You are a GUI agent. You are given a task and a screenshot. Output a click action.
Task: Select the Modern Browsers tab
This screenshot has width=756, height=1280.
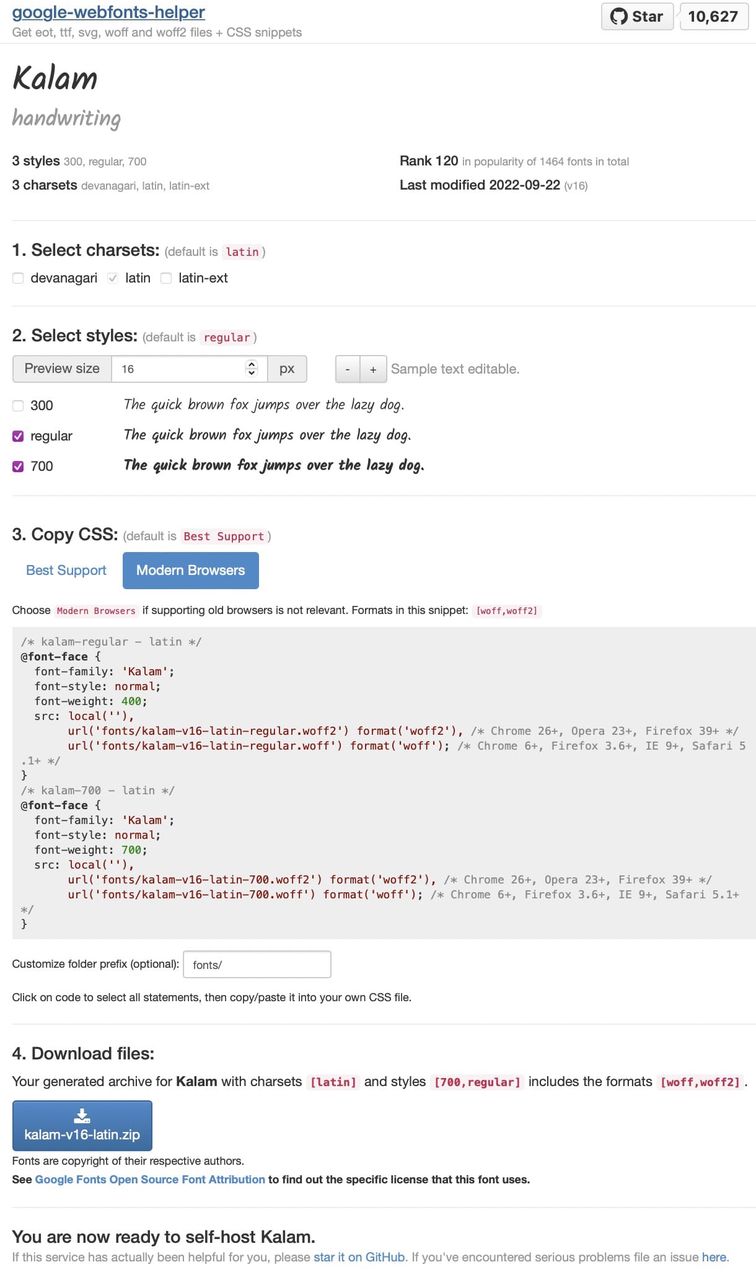[190, 570]
